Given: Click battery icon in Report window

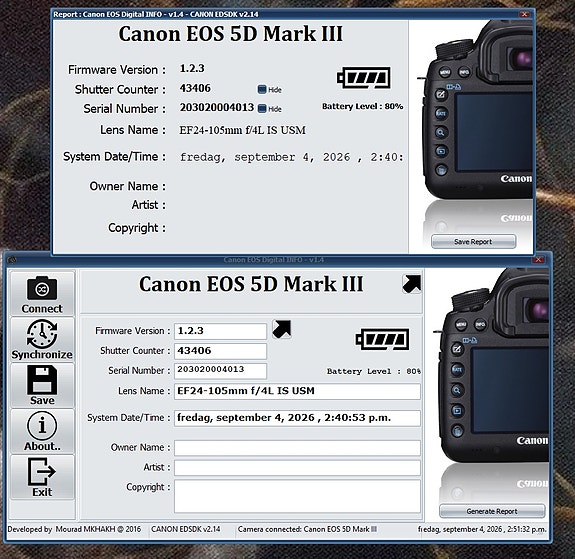Looking at the screenshot, I should tap(364, 77).
